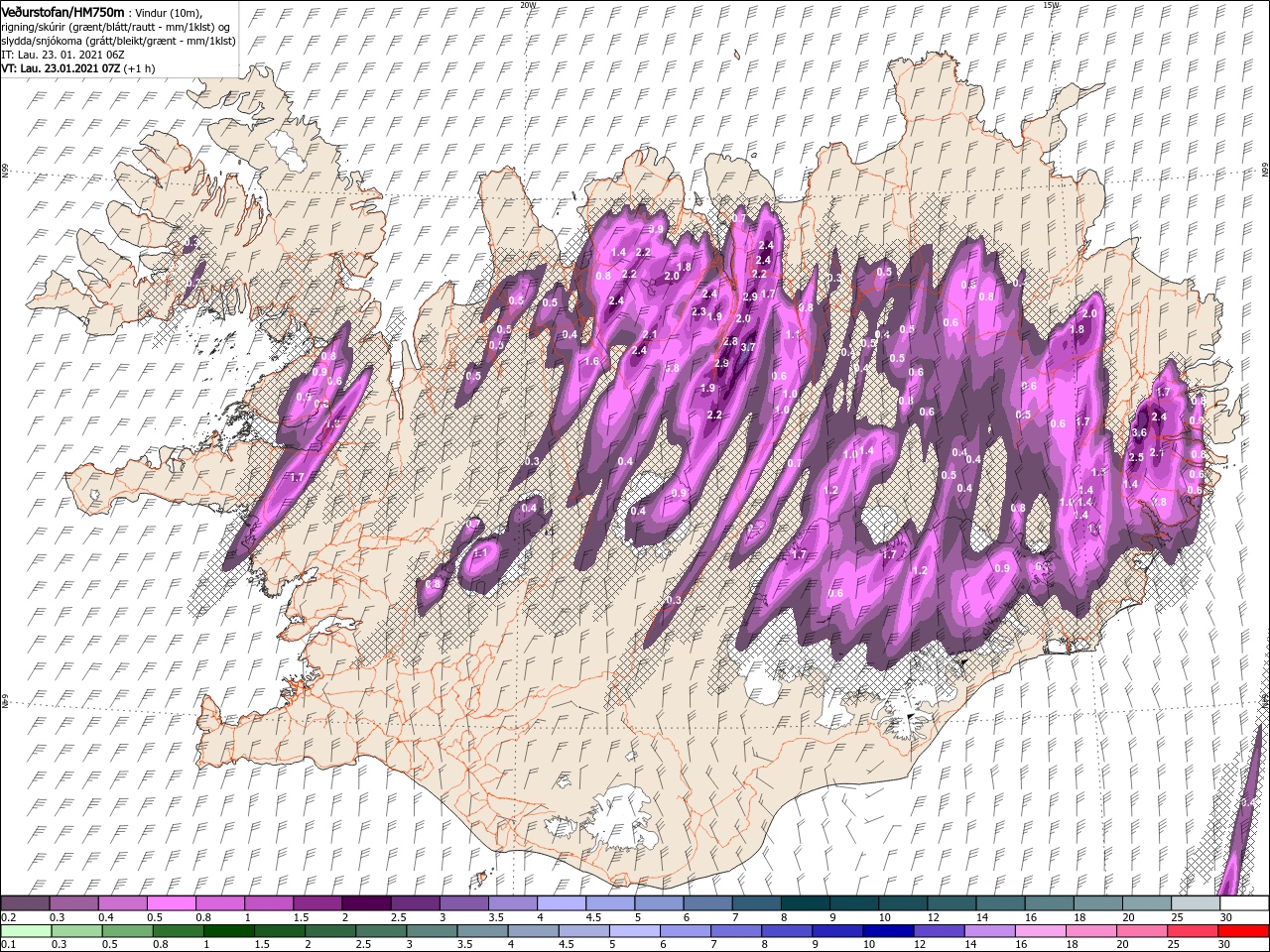Pick the snow legend swatch labeled 0.8
This screenshot has width=1270, height=952.
click(x=219, y=903)
